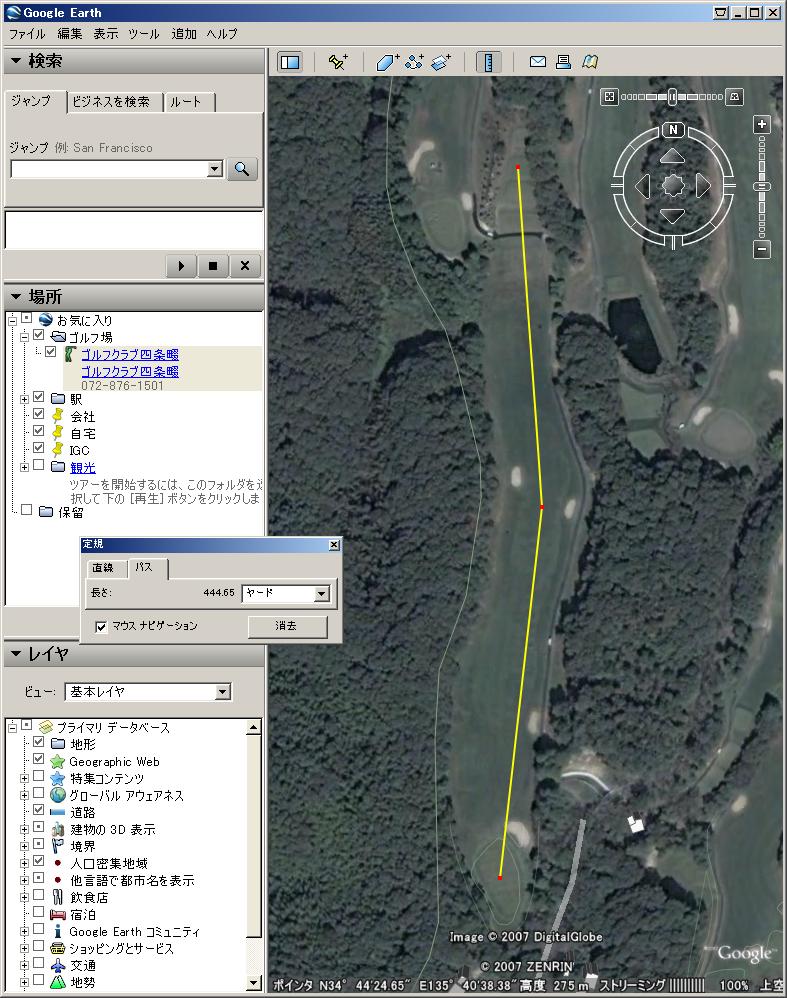Add a placemark with the pushpin icon

pyautogui.click(x=337, y=62)
